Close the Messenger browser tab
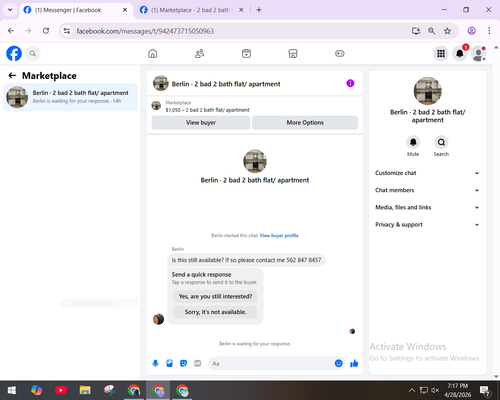500x400 pixels. [x=125, y=10]
